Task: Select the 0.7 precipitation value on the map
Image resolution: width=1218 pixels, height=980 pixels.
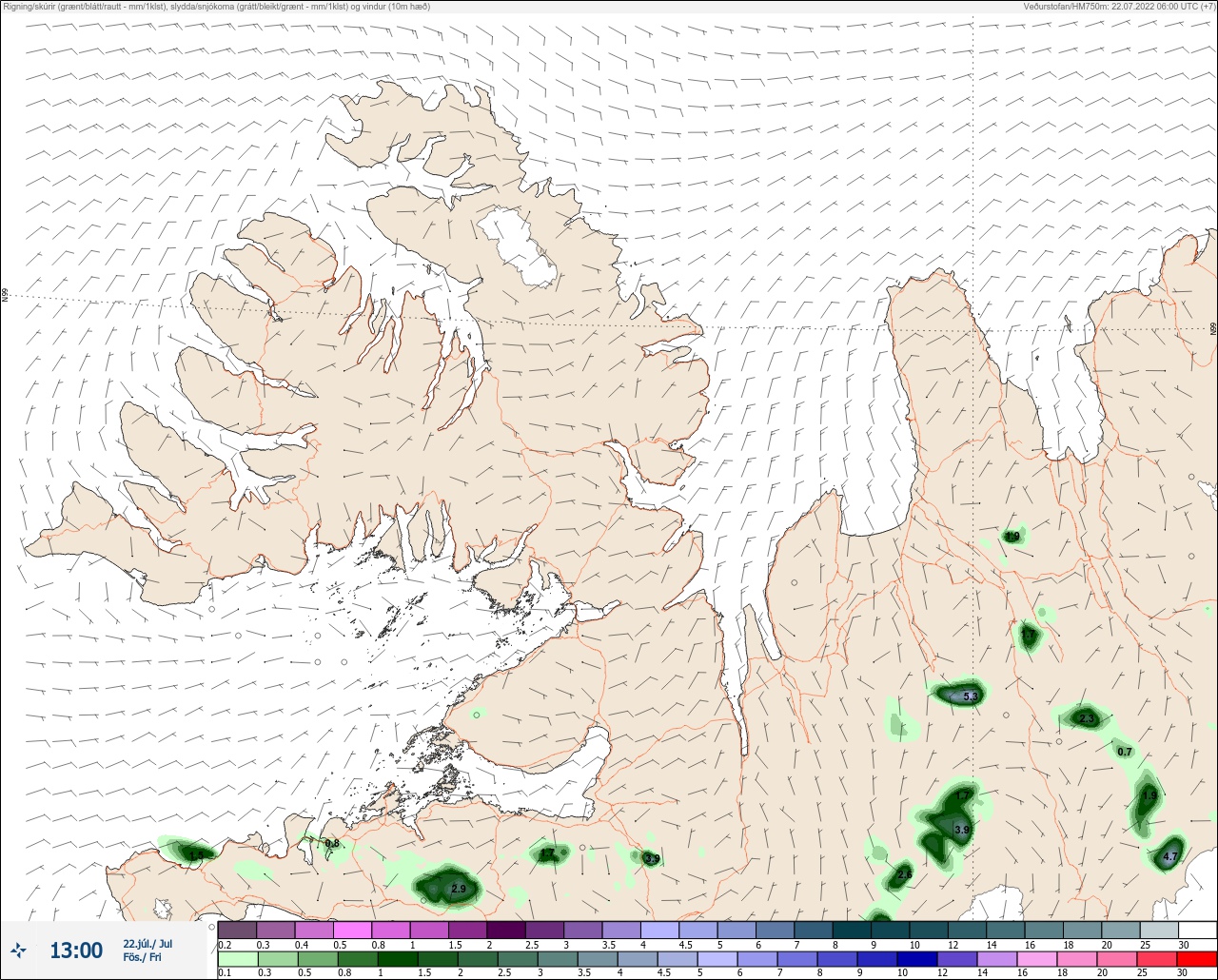Action: click(1125, 752)
